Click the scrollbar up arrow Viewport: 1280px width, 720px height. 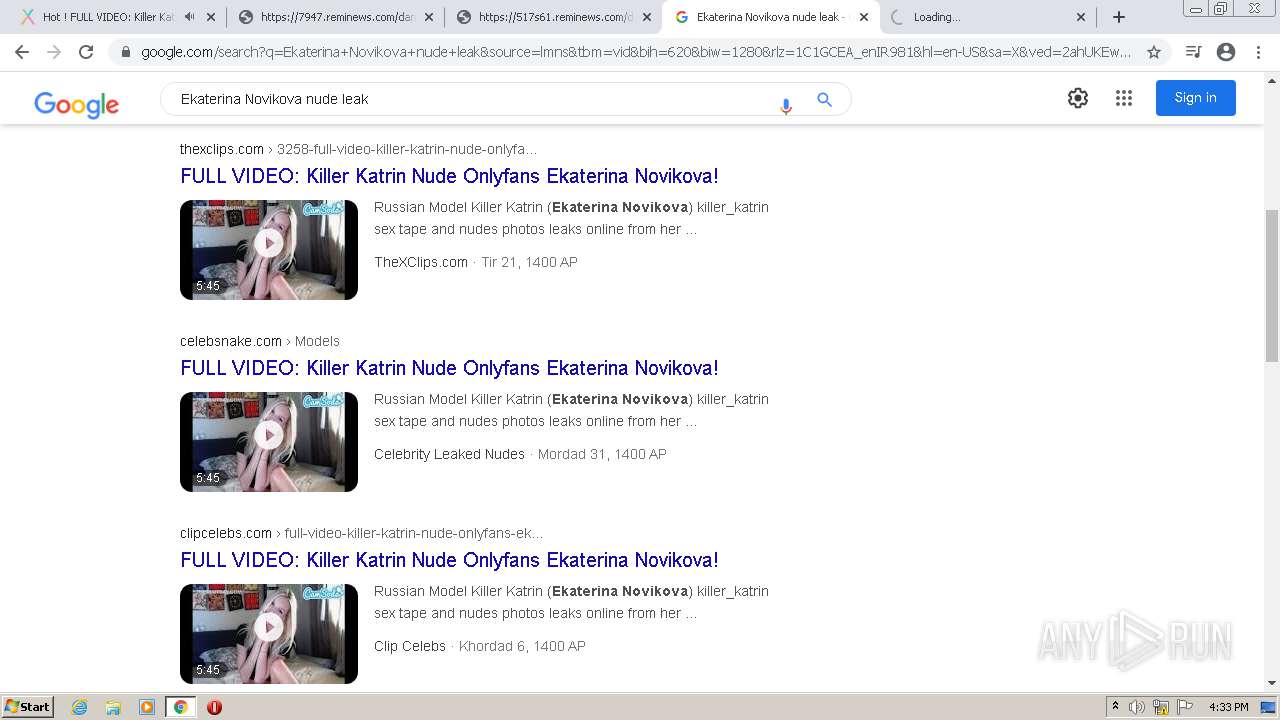1272,82
